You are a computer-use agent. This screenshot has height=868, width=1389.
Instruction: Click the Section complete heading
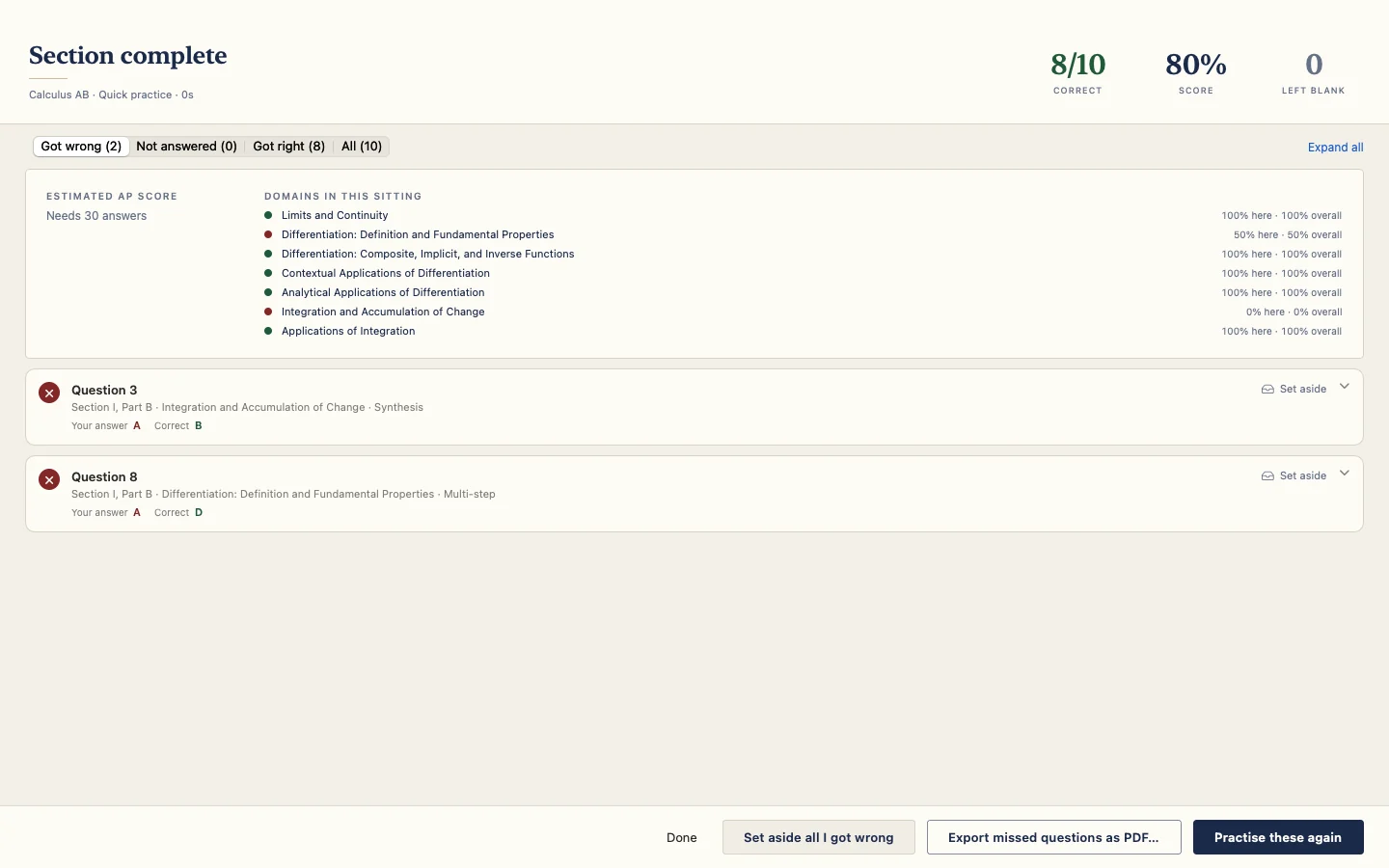click(x=128, y=56)
